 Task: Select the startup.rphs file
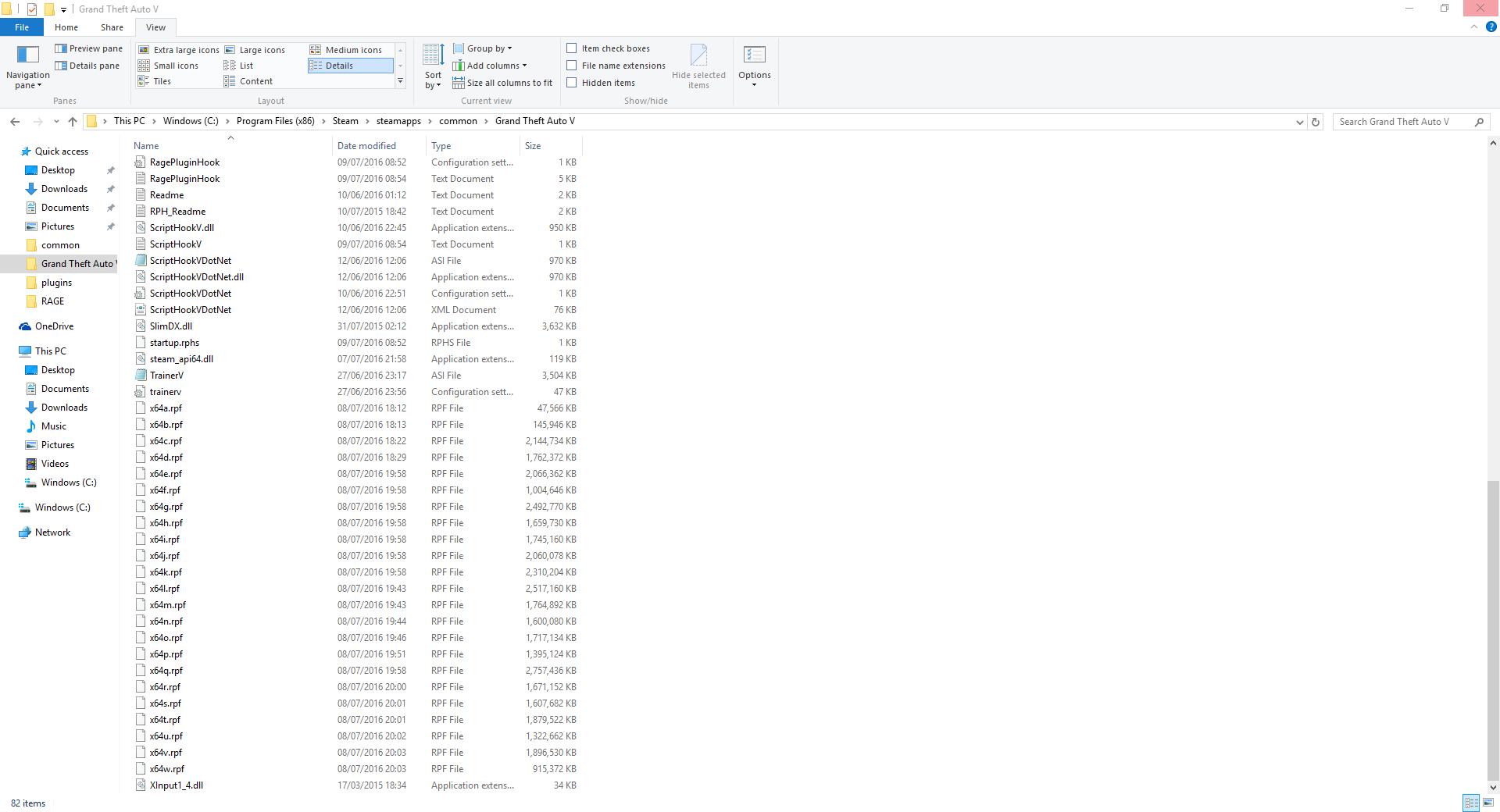click(x=174, y=343)
